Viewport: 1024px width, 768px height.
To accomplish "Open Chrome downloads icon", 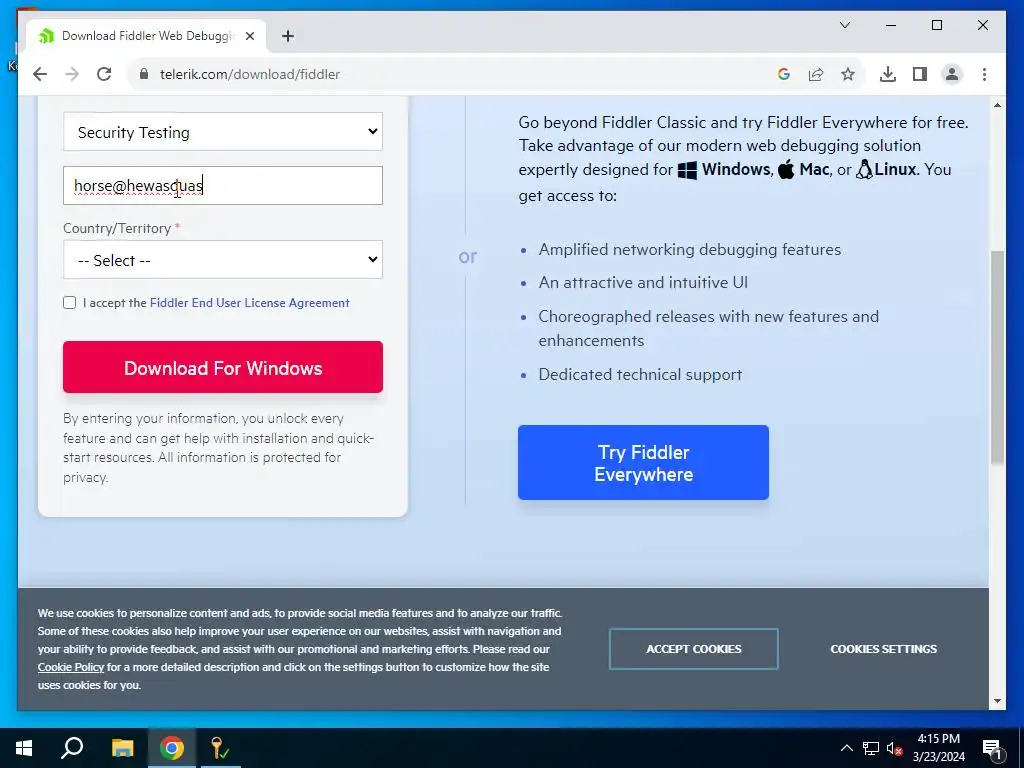I will (888, 74).
